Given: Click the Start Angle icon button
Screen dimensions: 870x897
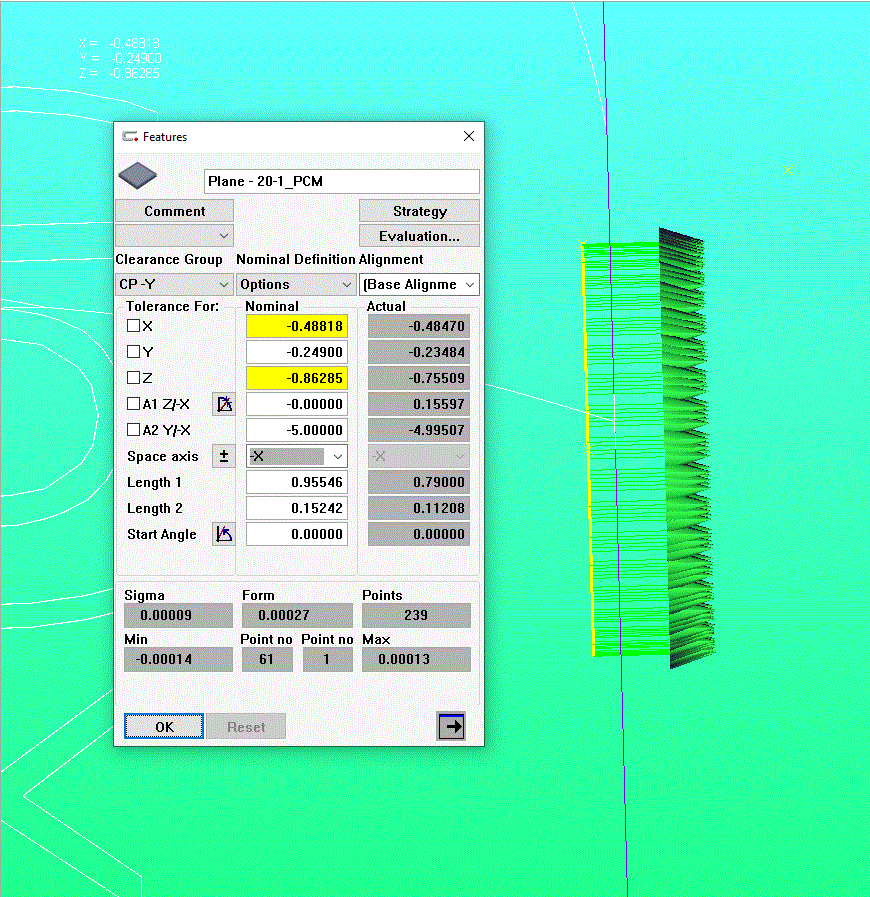Looking at the screenshot, I should tap(224, 534).
